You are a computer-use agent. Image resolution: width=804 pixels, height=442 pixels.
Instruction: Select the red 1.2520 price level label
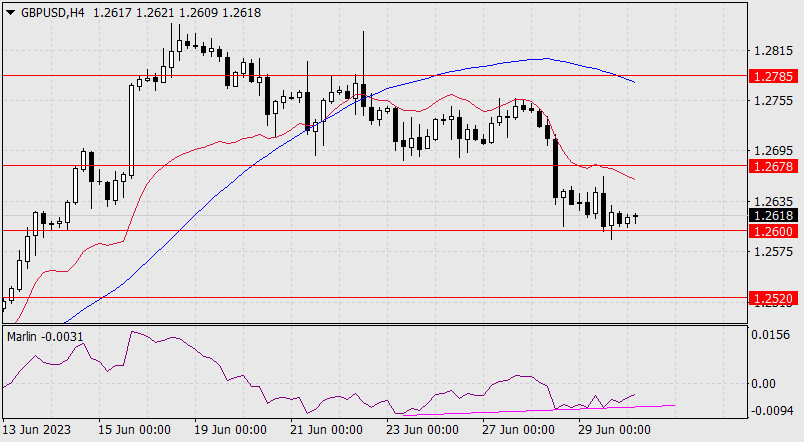(774, 298)
